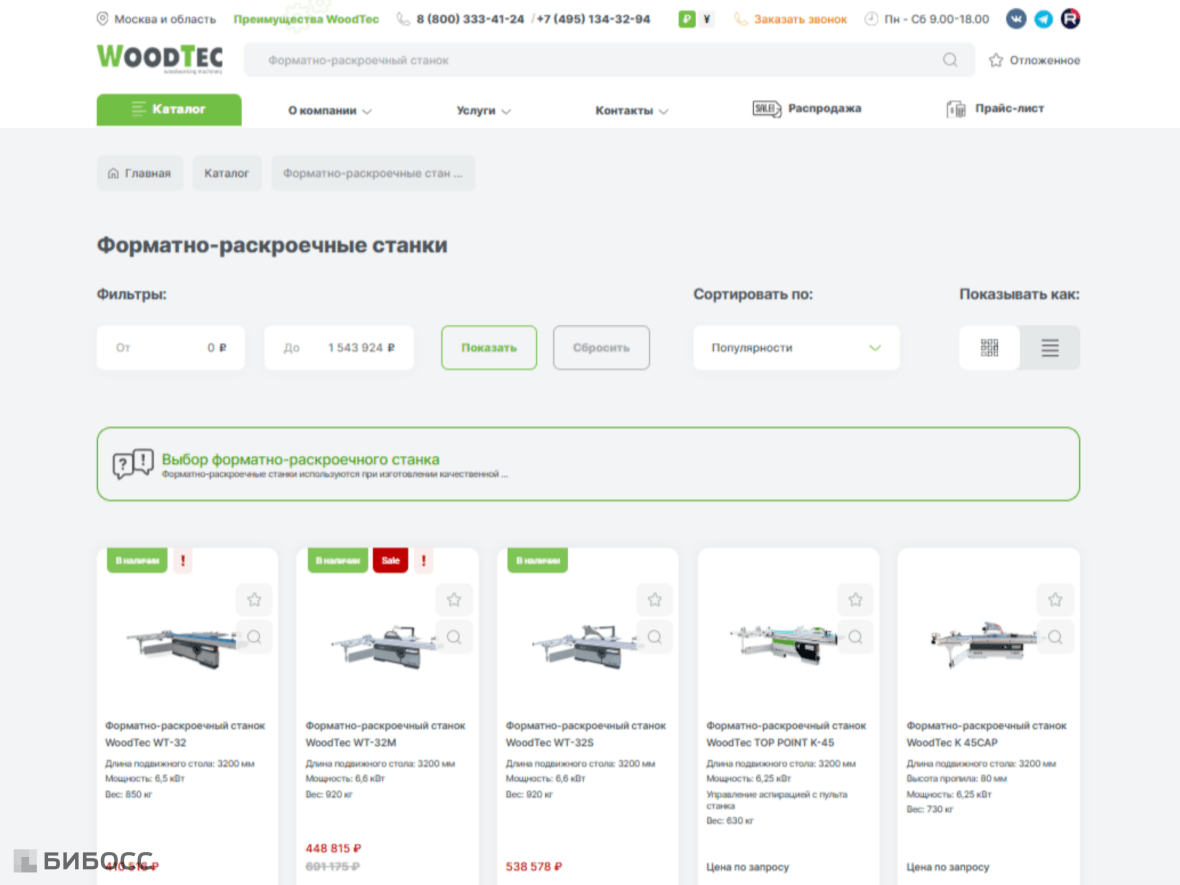Open the Каталог menu button
The image size is (1180, 885).
[x=169, y=109]
